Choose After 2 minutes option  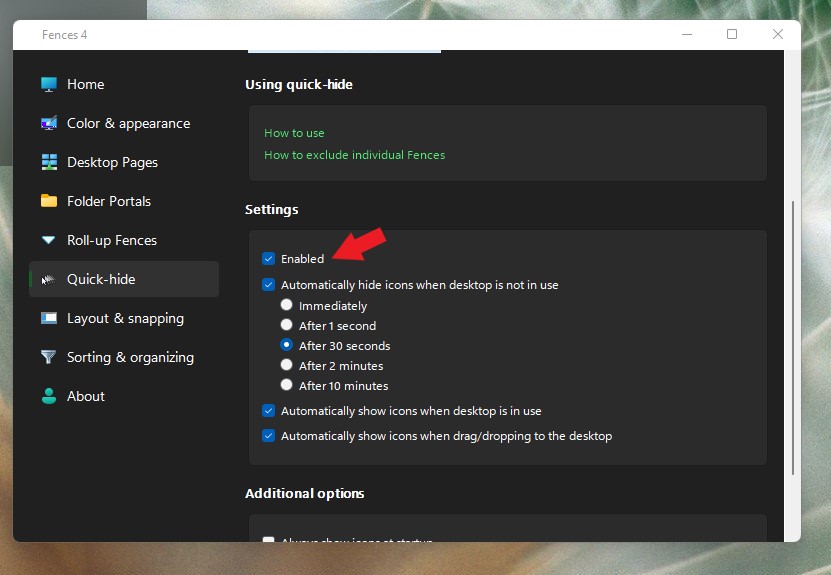pyautogui.click(x=286, y=365)
